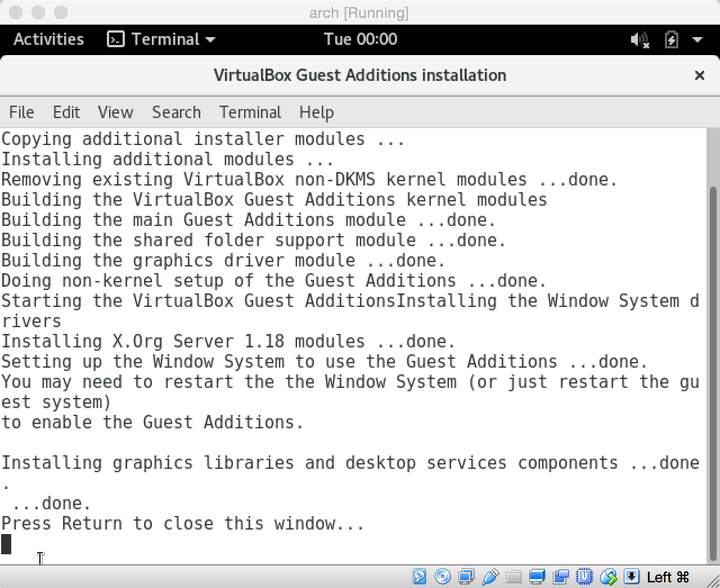The image size is (720, 588).
Task: Click the 'arch [Running]' VM window title
Action: point(359,13)
